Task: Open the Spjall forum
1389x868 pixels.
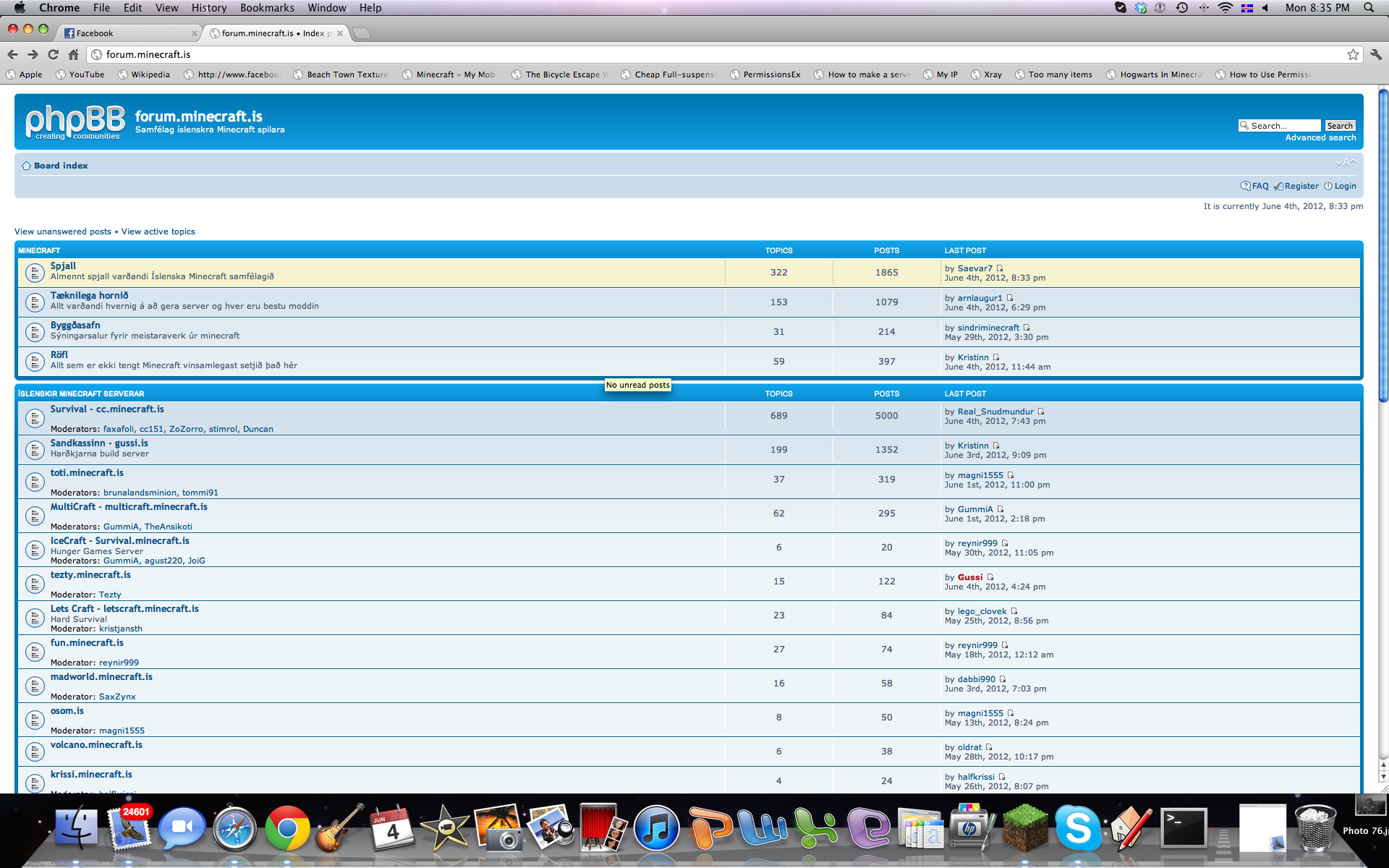Action: (x=63, y=266)
